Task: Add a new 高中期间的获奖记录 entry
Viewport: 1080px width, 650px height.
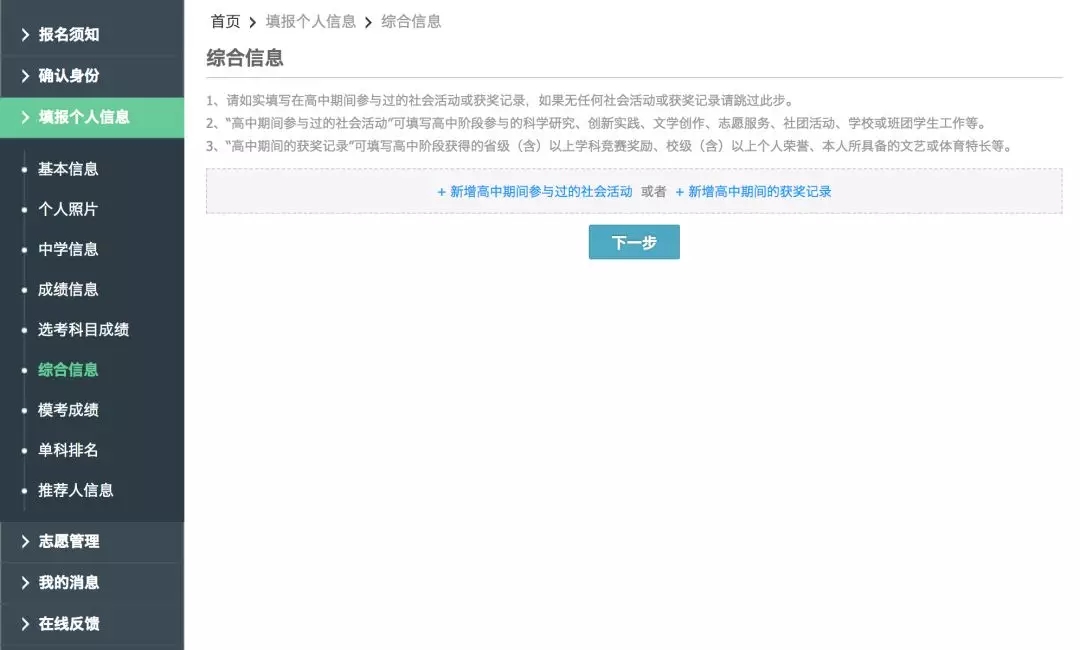Action: coord(753,191)
